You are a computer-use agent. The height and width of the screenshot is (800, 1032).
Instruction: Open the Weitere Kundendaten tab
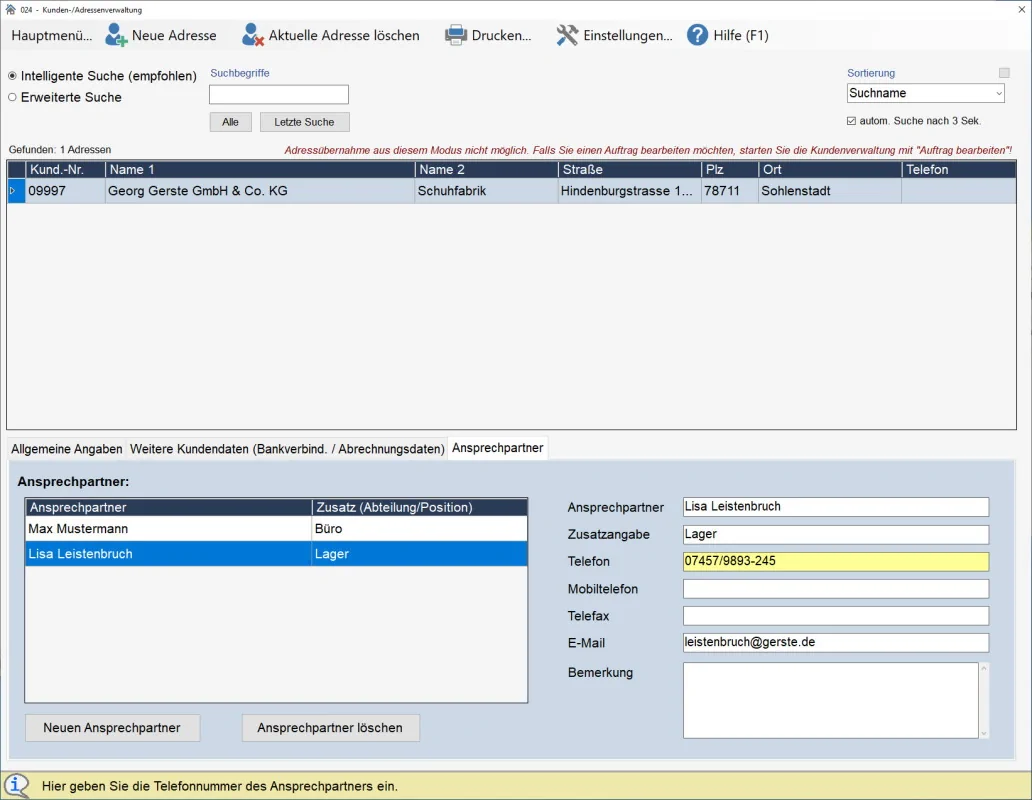[287, 449]
